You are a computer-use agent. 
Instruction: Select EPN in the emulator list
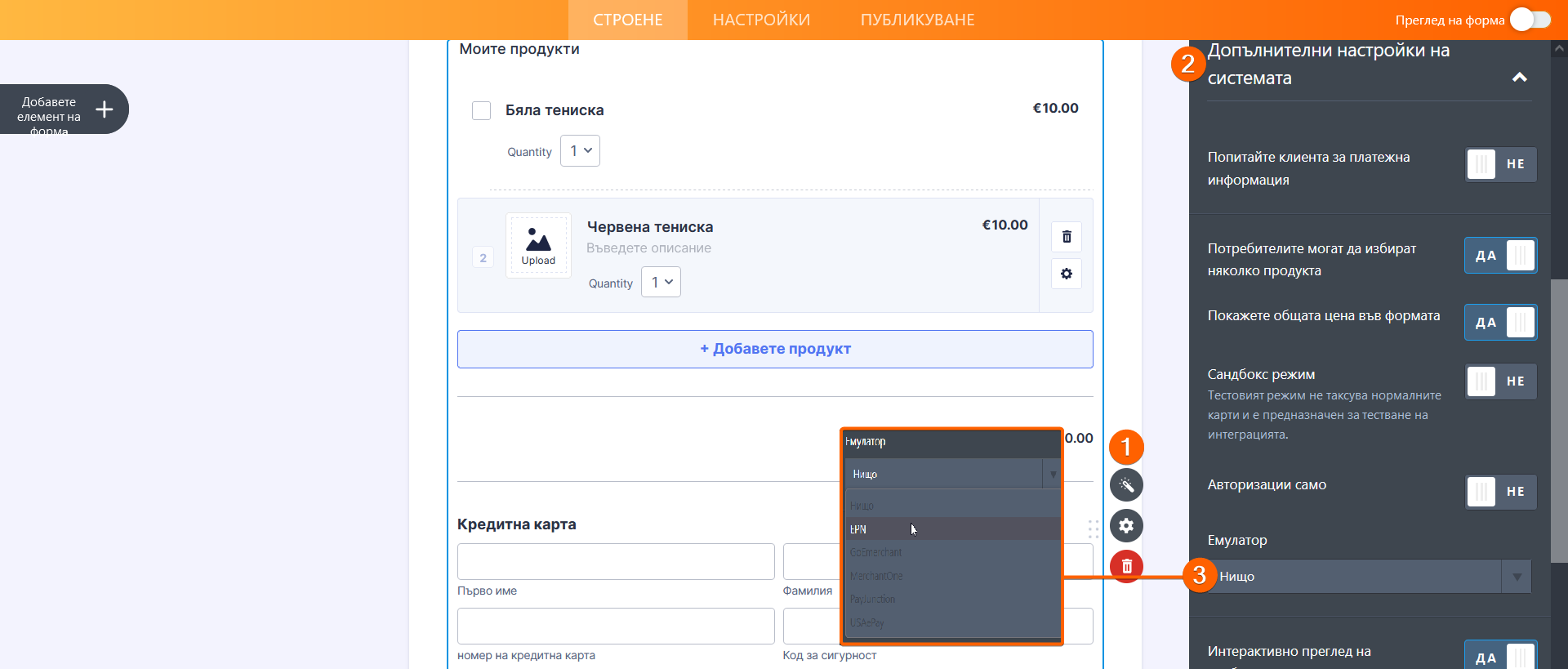tap(951, 529)
